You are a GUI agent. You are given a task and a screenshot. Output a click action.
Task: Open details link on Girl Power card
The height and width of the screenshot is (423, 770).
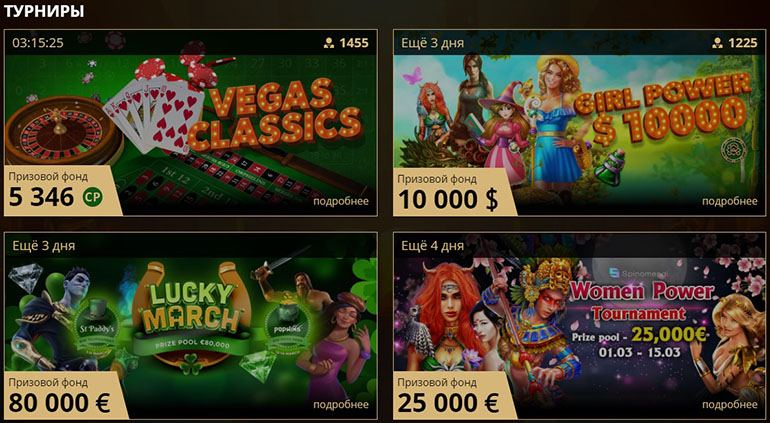click(x=730, y=201)
